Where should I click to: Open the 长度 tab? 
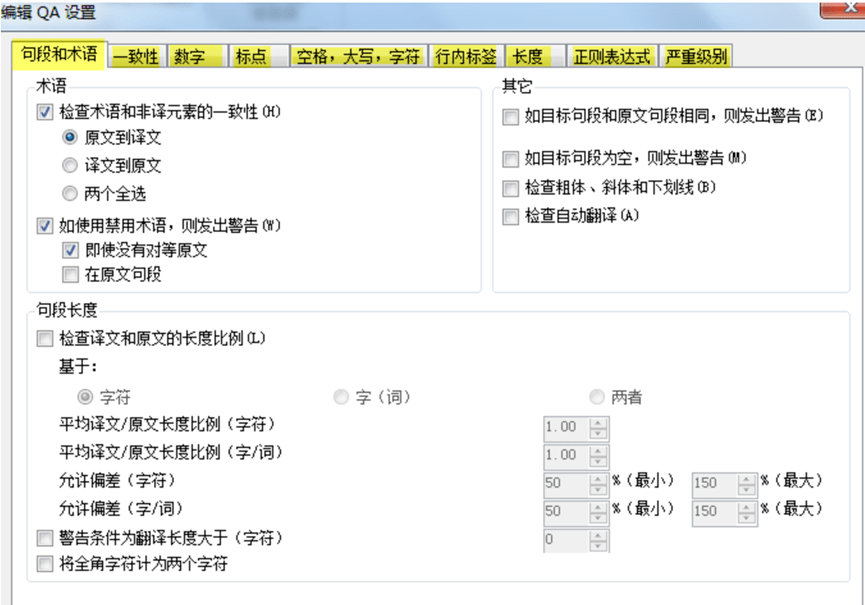tap(535, 56)
